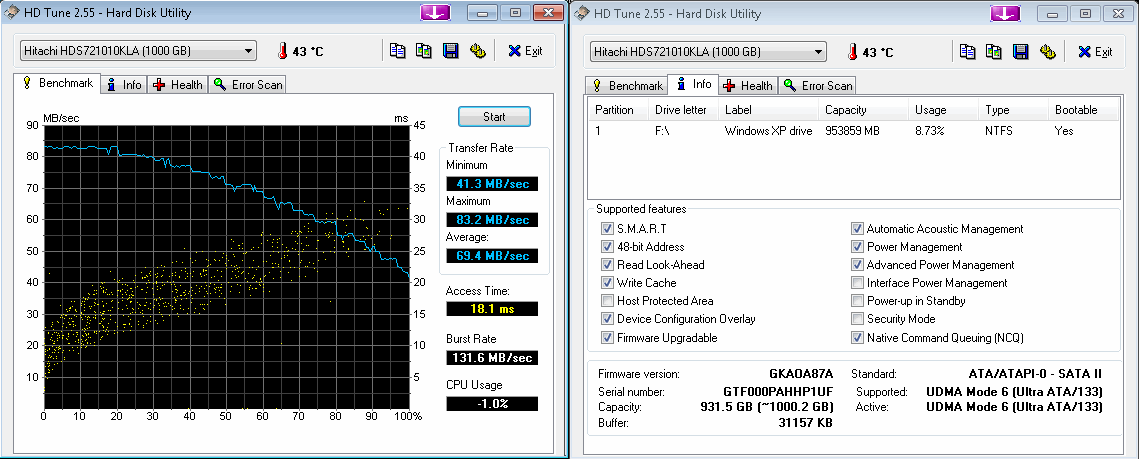Click the Label column header
The width and height of the screenshot is (1139, 459).
[769, 110]
